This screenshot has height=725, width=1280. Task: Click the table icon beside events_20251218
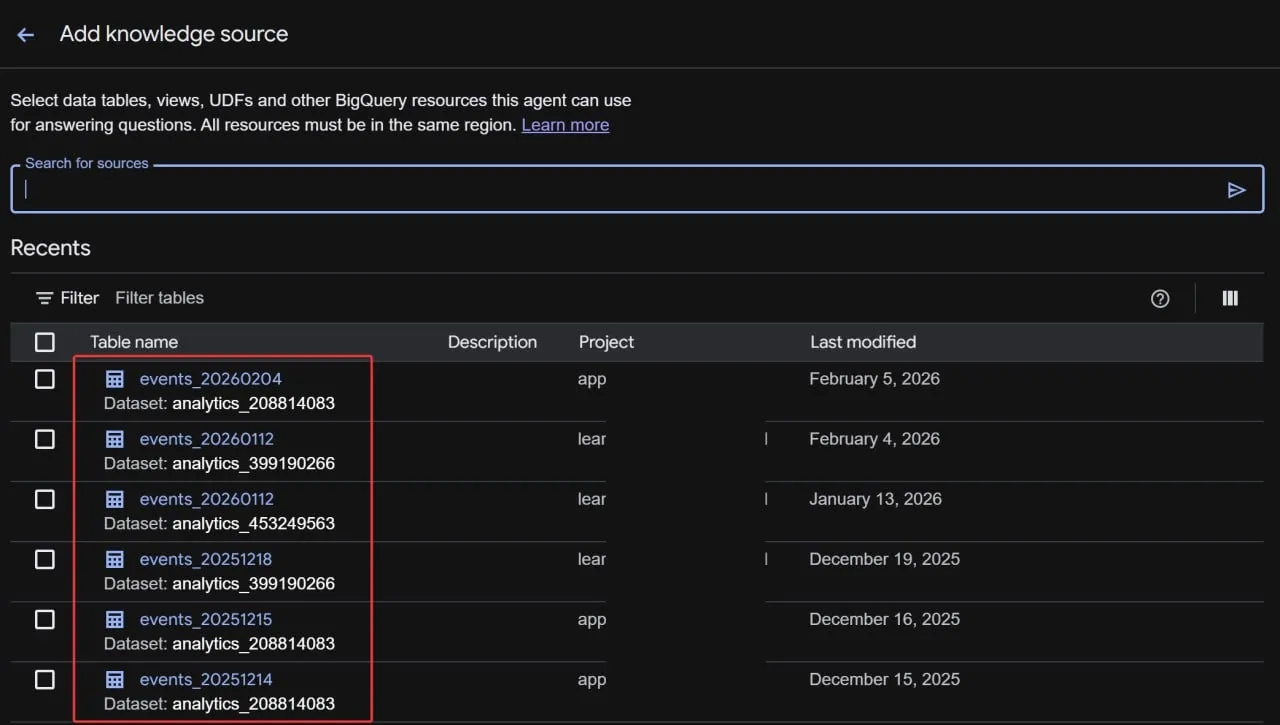pyautogui.click(x=115, y=559)
